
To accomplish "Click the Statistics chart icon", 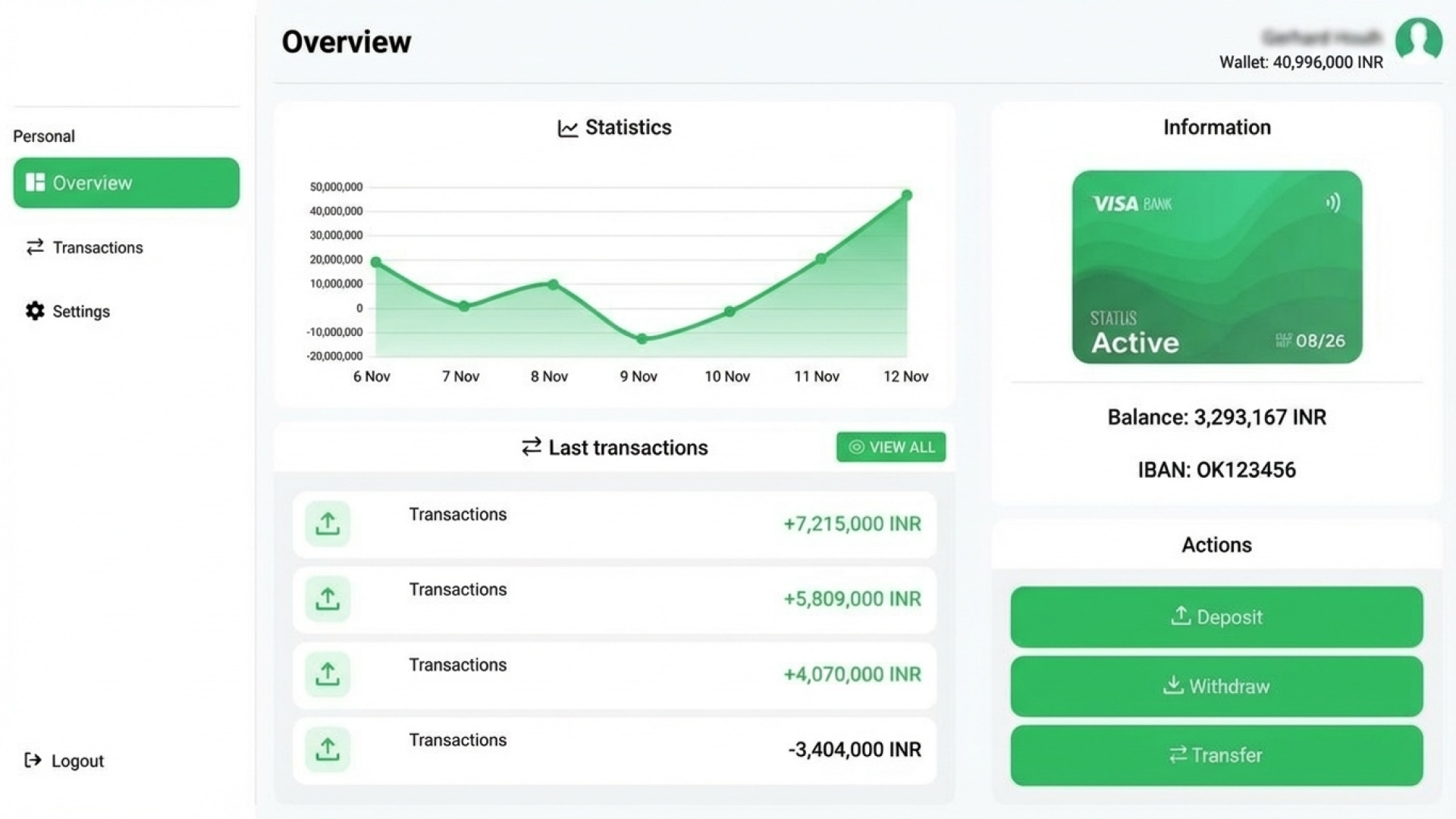I will click(567, 128).
